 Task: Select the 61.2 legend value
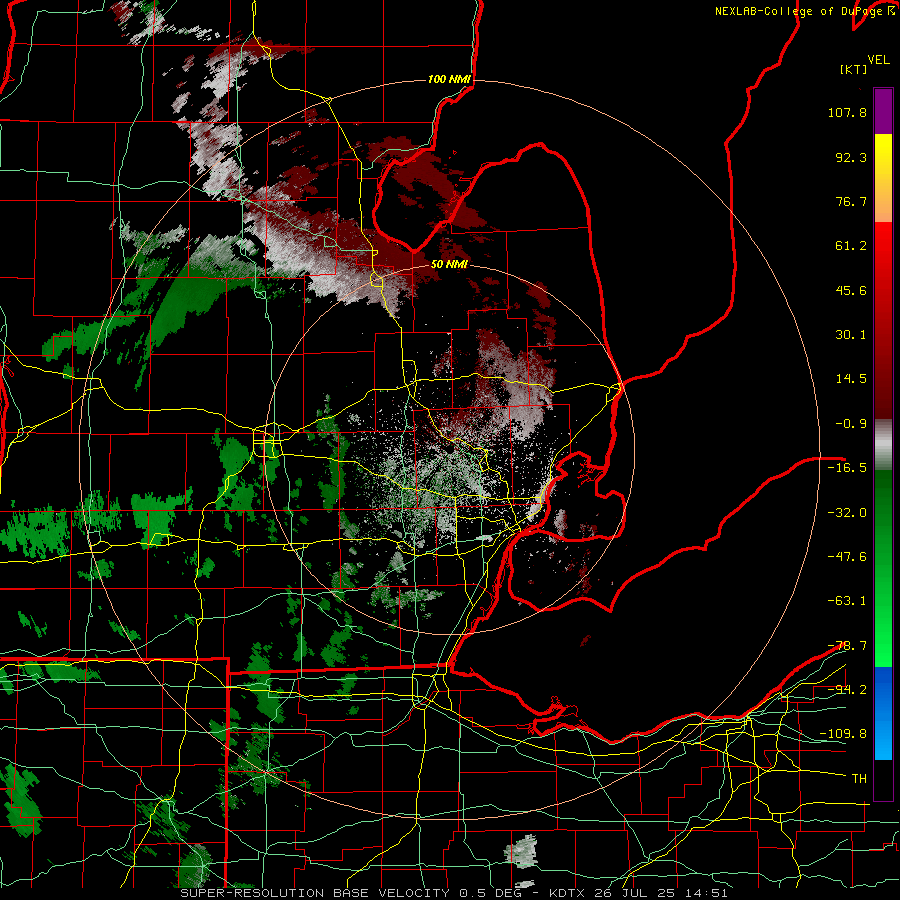tap(851, 246)
